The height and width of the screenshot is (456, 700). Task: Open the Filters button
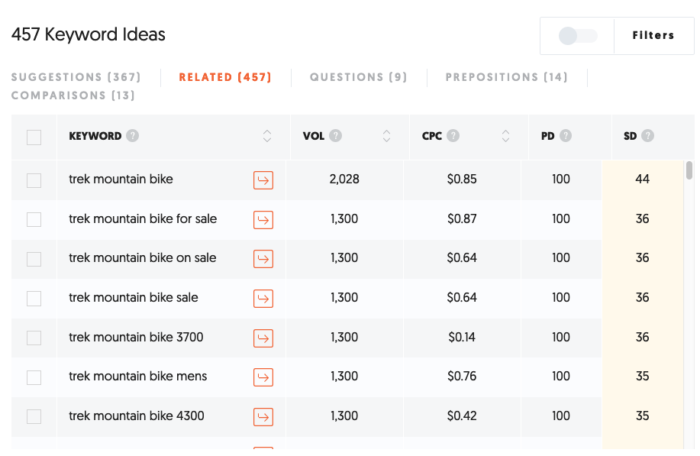[x=653, y=36]
